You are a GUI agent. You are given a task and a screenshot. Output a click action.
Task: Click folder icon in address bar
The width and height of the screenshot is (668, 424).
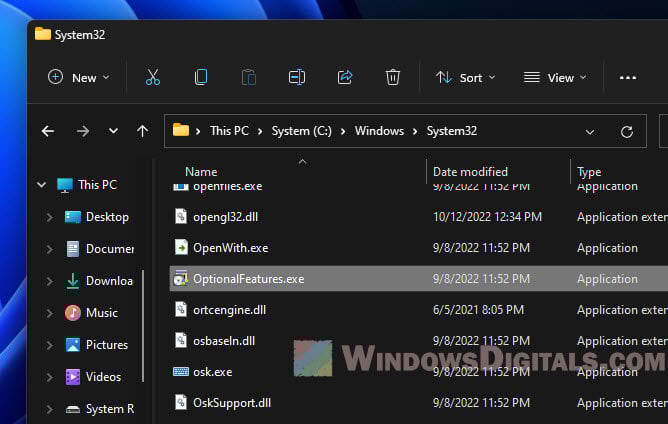click(181, 130)
